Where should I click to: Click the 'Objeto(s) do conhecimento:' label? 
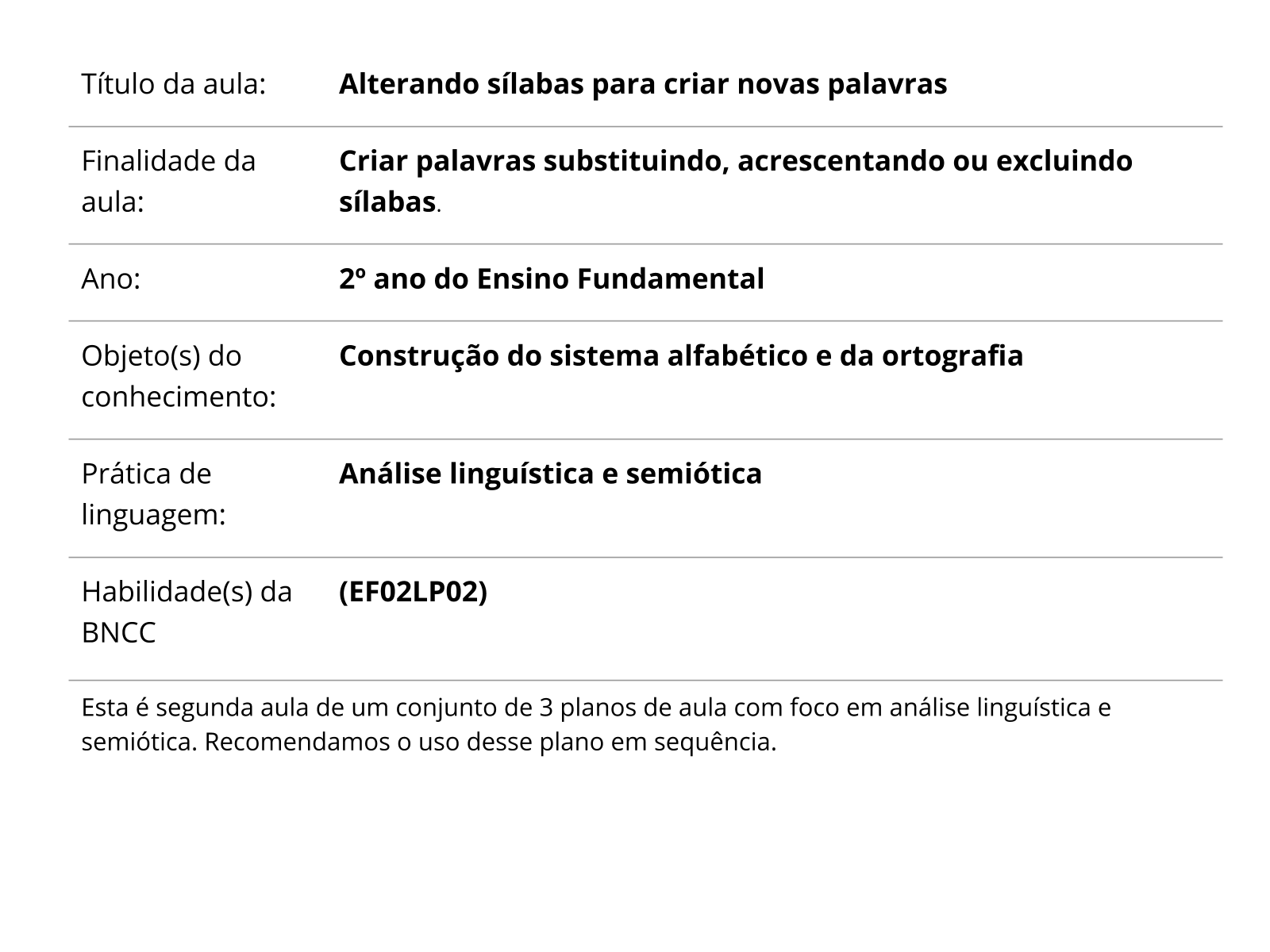tap(179, 376)
